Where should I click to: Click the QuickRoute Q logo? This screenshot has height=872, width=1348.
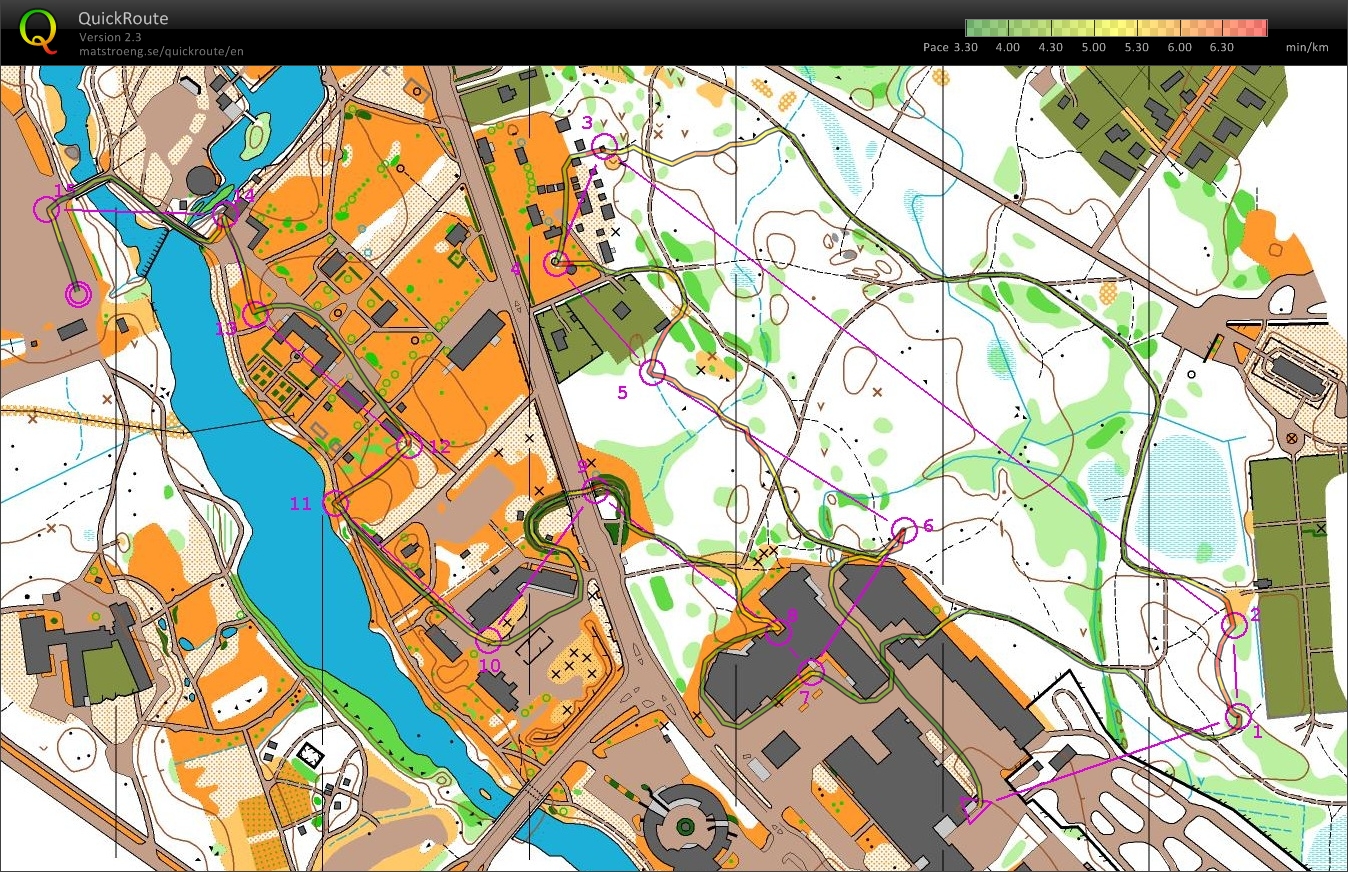pos(38,30)
